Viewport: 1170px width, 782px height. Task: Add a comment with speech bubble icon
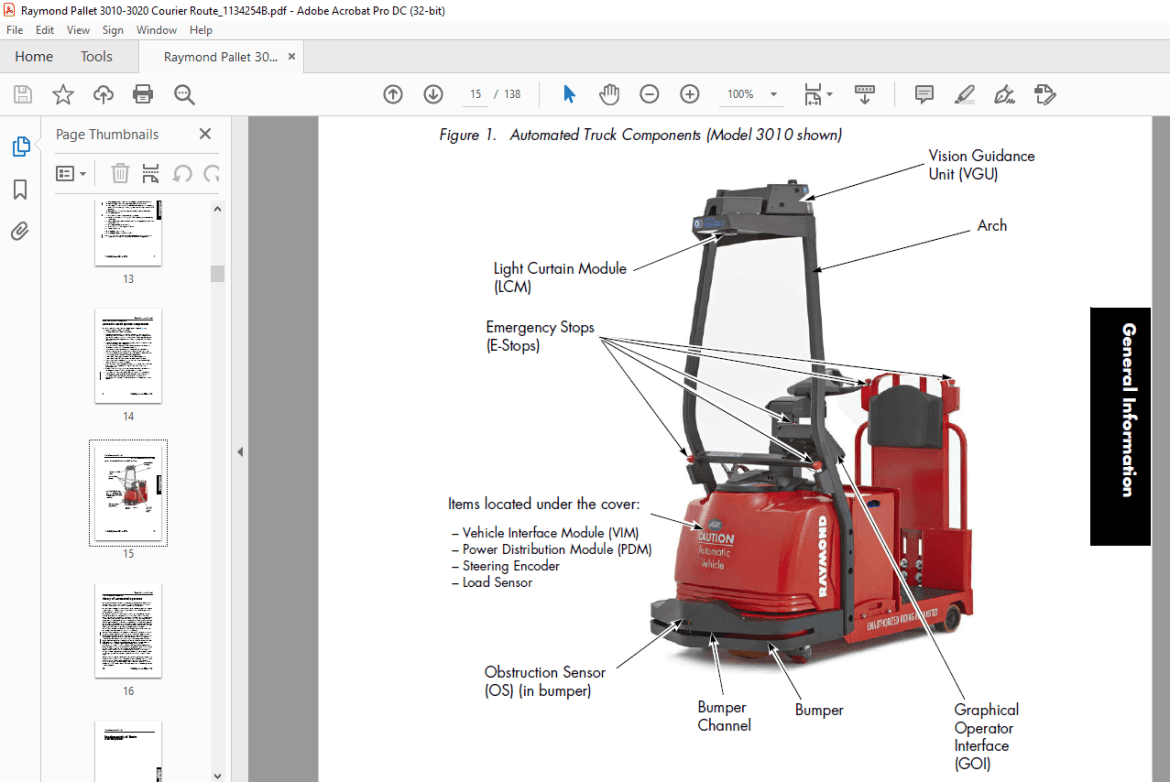(924, 94)
